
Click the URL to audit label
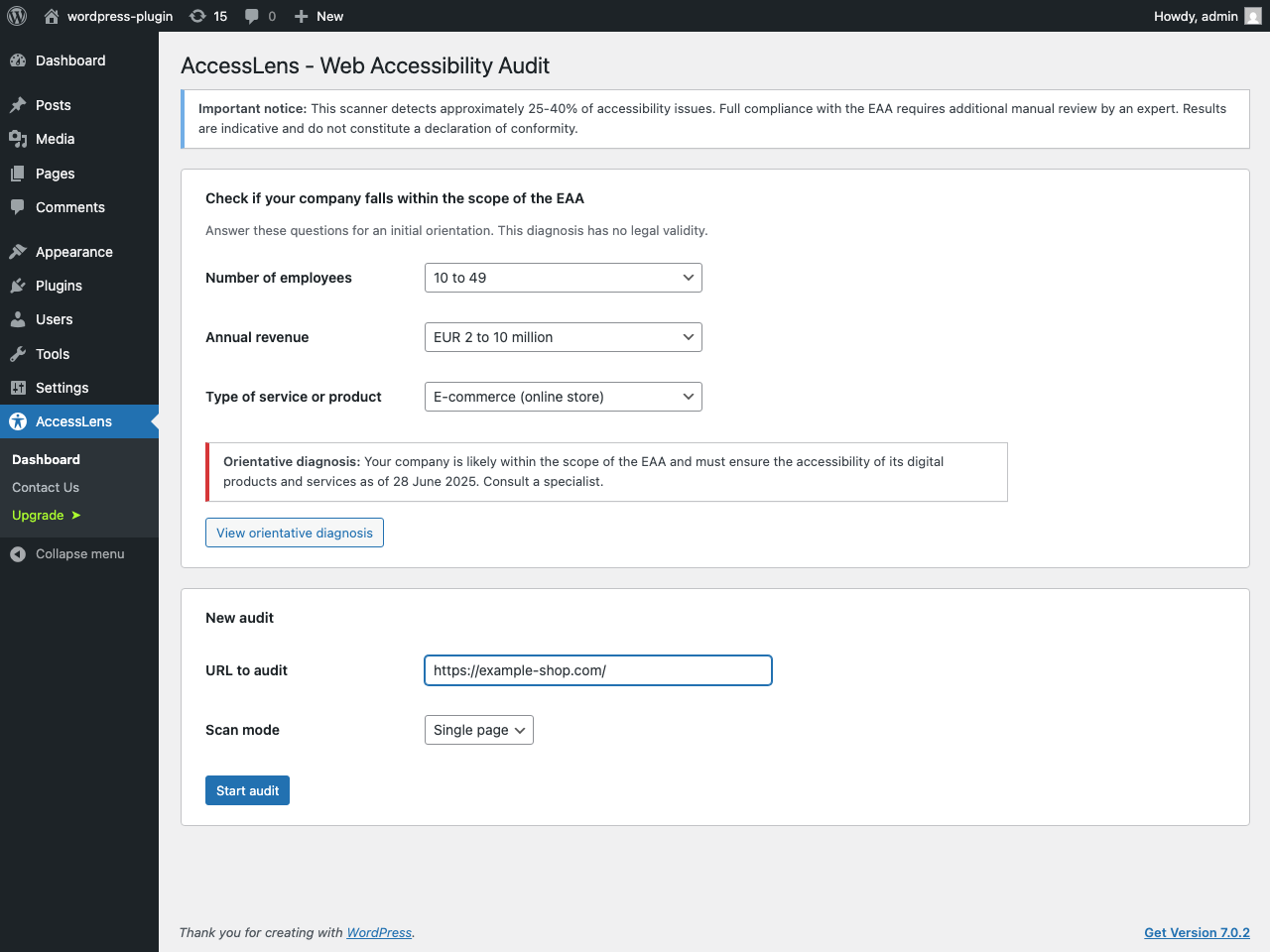coord(246,670)
